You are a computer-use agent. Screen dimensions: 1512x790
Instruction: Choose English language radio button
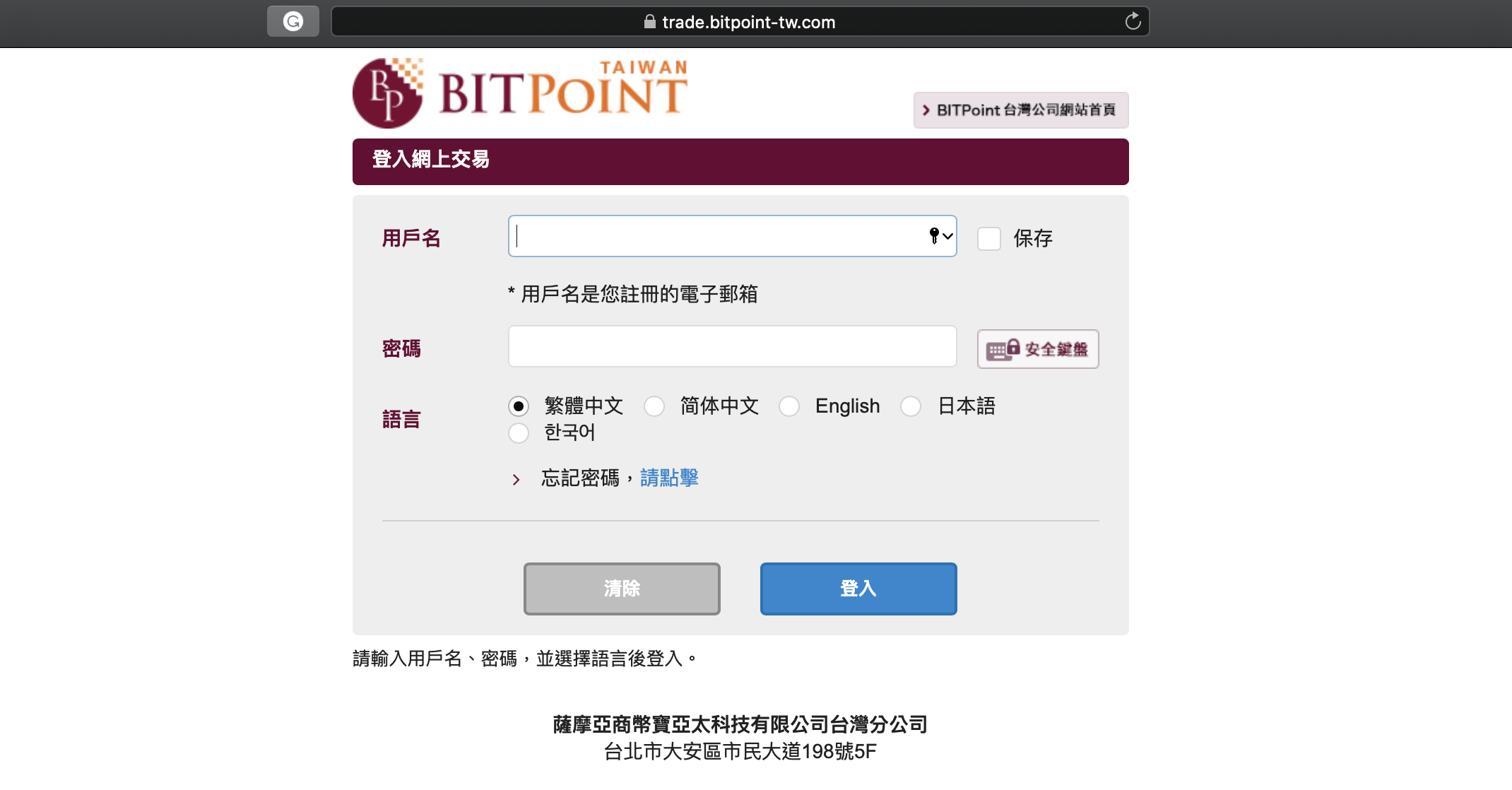pyautogui.click(x=789, y=406)
